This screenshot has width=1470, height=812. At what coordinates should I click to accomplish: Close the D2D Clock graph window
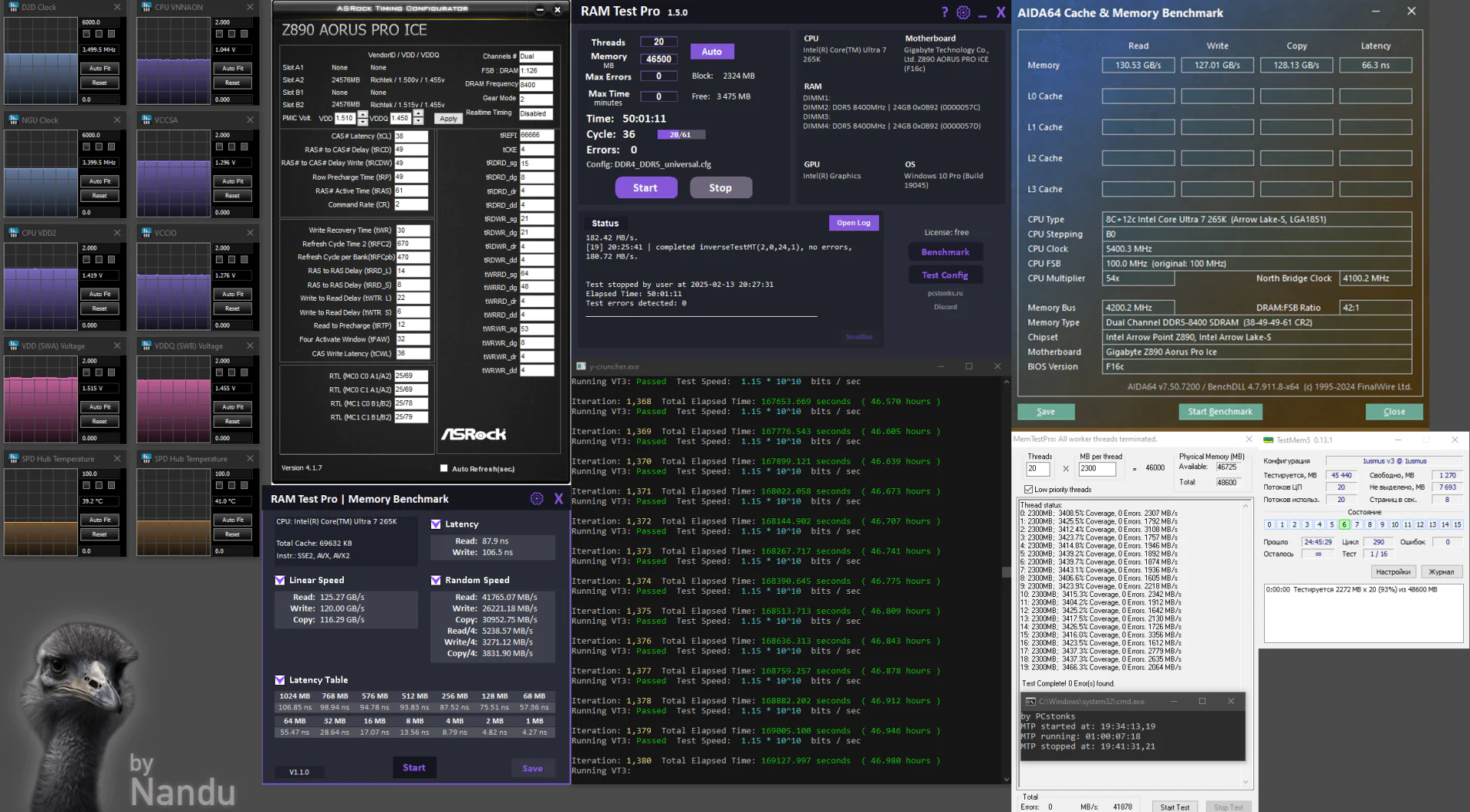click(x=117, y=7)
